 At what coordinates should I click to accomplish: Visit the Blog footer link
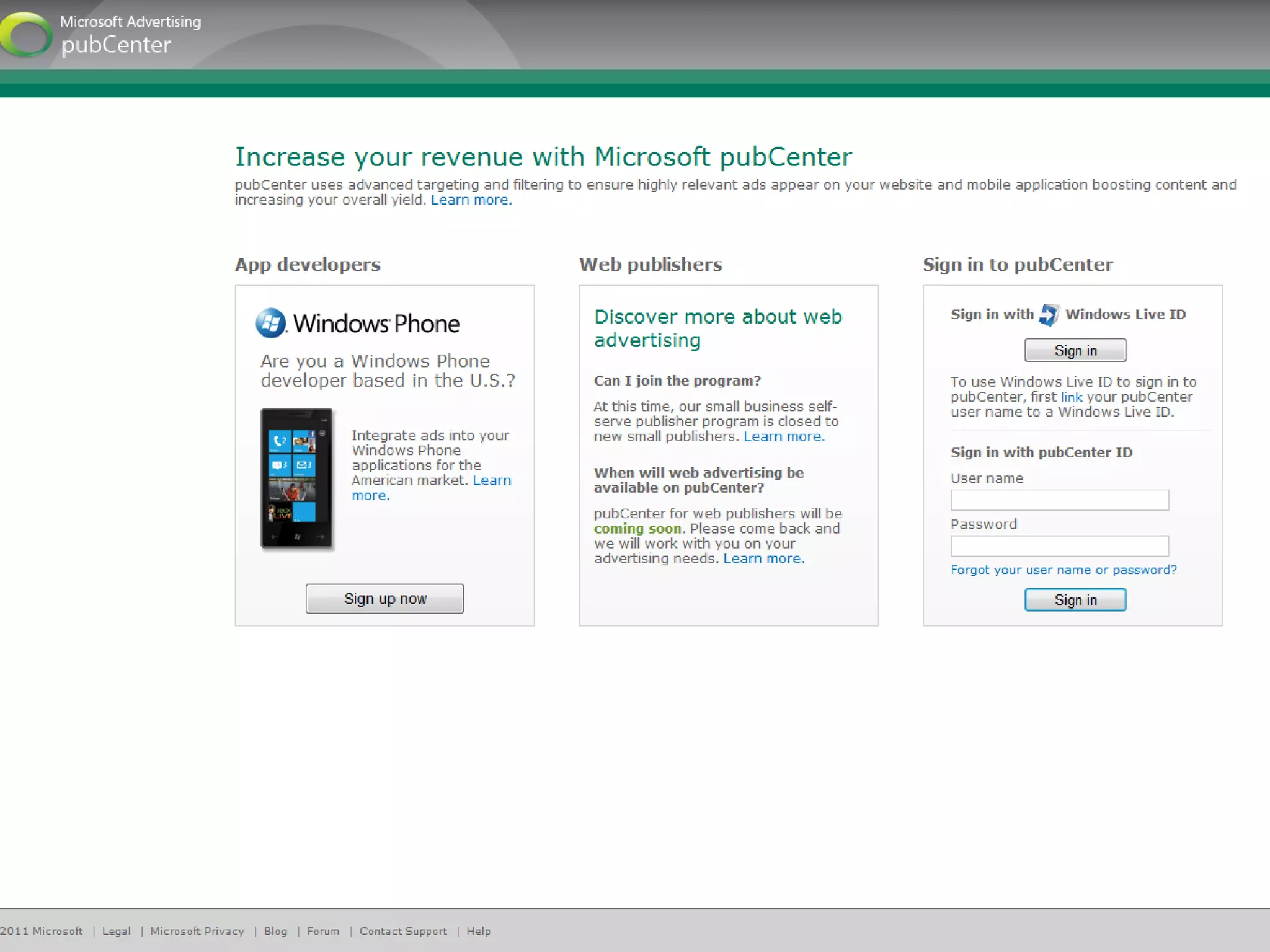(275, 931)
